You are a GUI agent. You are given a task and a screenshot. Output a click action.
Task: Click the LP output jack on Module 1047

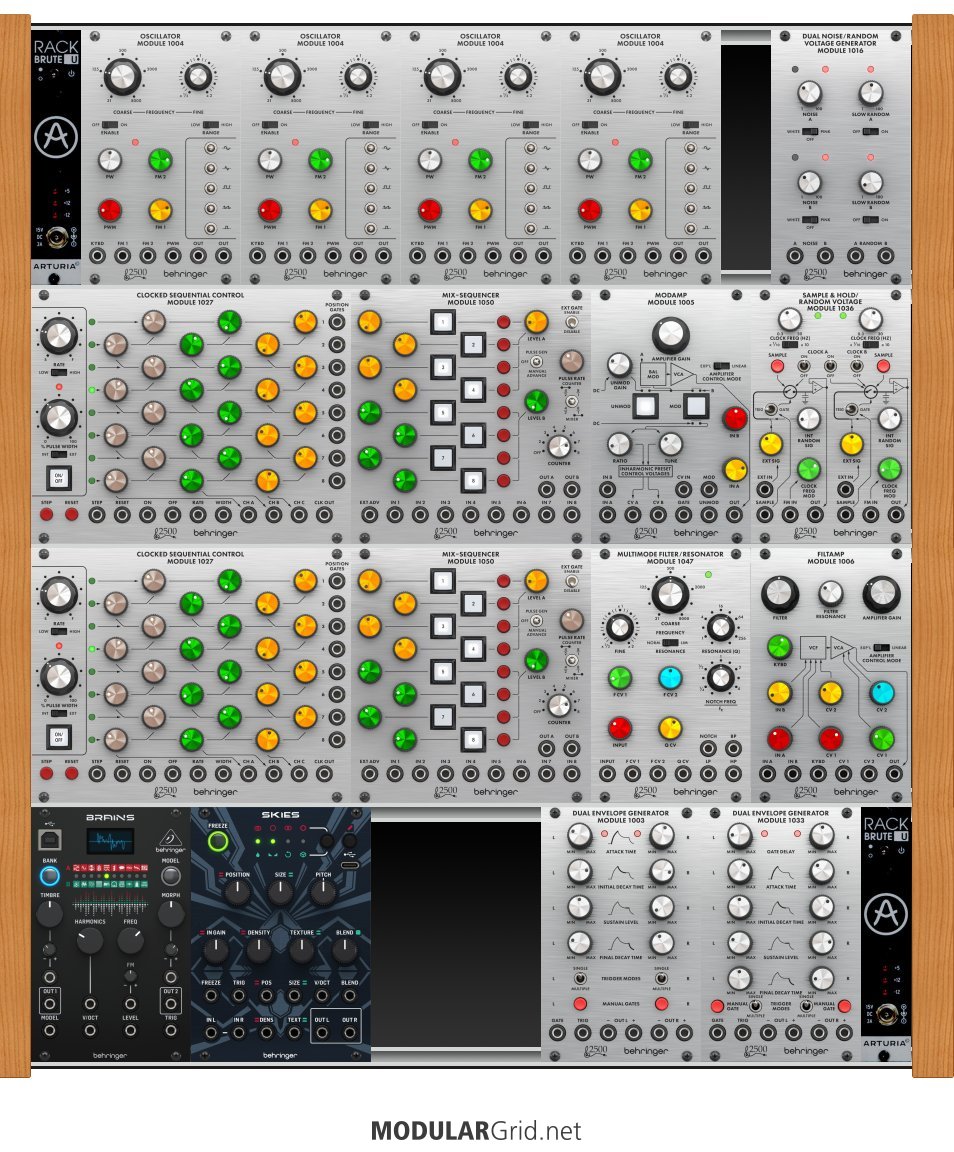pos(708,774)
